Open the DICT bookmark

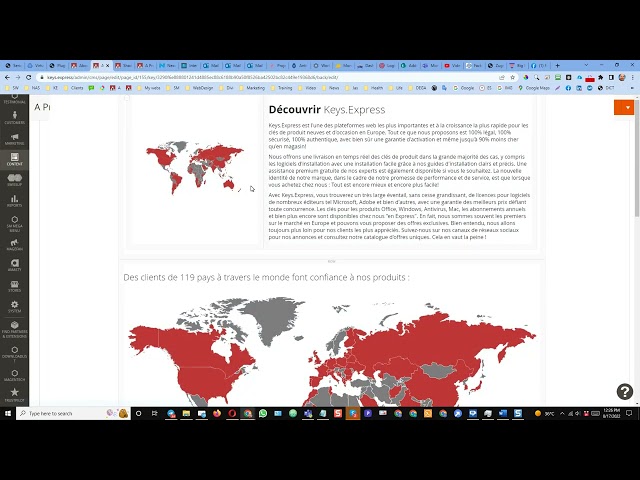pyautogui.click(x=607, y=88)
